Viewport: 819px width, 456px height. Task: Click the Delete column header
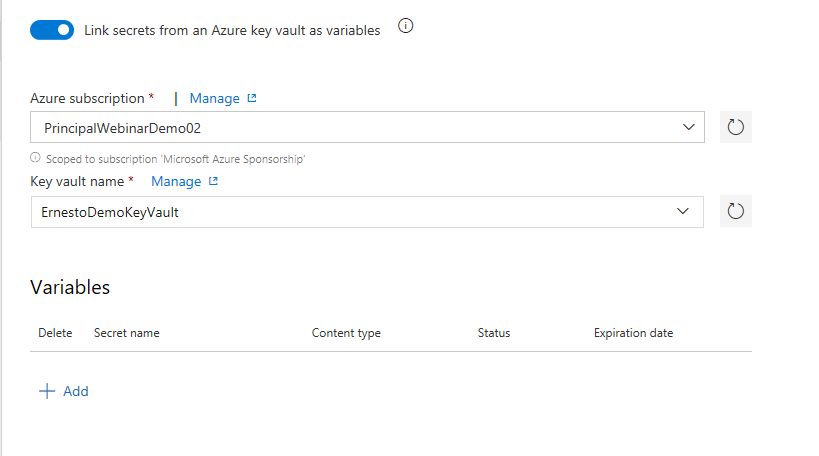(x=55, y=333)
